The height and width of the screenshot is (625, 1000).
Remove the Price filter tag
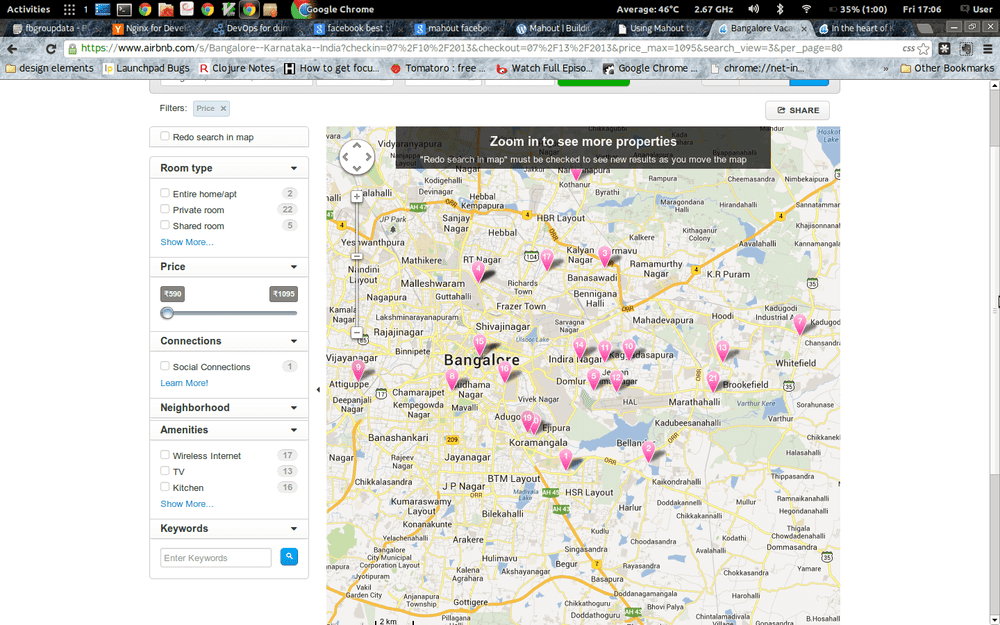tap(223, 108)
